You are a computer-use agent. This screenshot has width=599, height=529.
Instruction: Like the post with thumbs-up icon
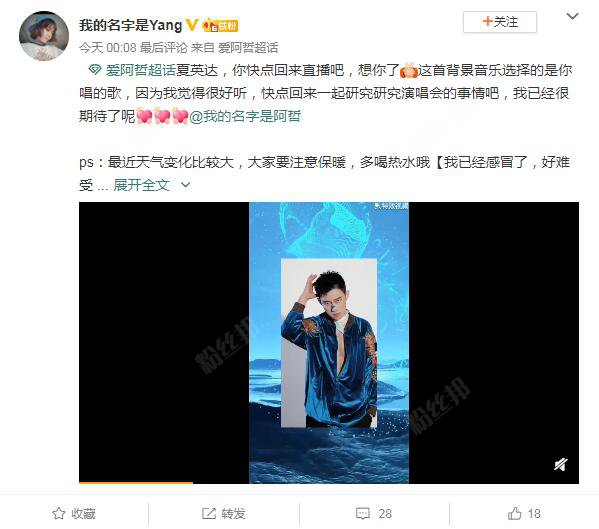(515, 513)
